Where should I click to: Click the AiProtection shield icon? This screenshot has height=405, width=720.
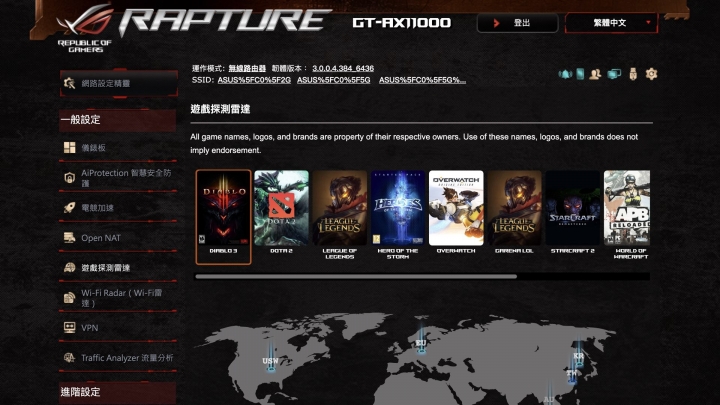click(69, 178)
